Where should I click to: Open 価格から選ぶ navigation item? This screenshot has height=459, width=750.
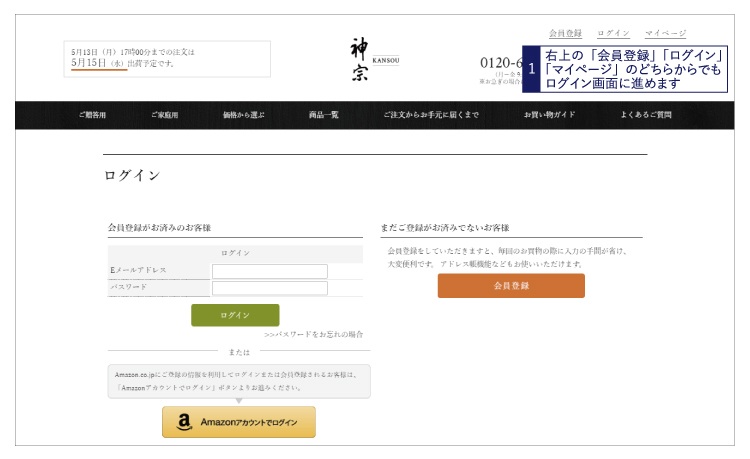coord(243,115)
